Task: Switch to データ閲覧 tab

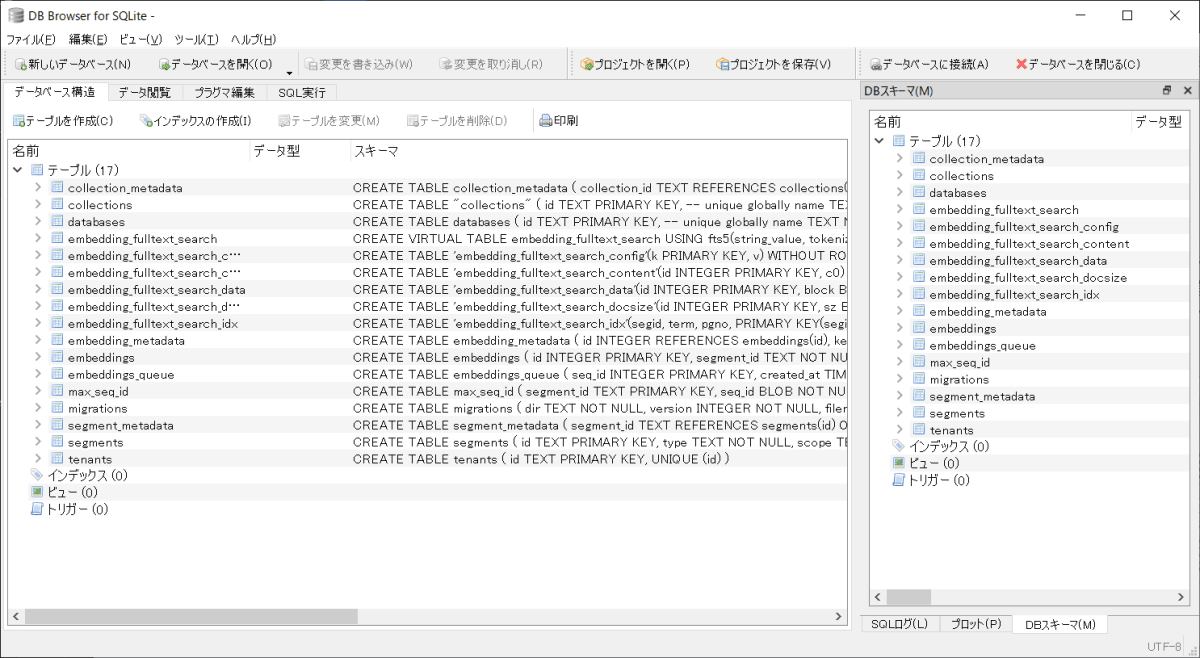Action: click(x=144, y=92)
